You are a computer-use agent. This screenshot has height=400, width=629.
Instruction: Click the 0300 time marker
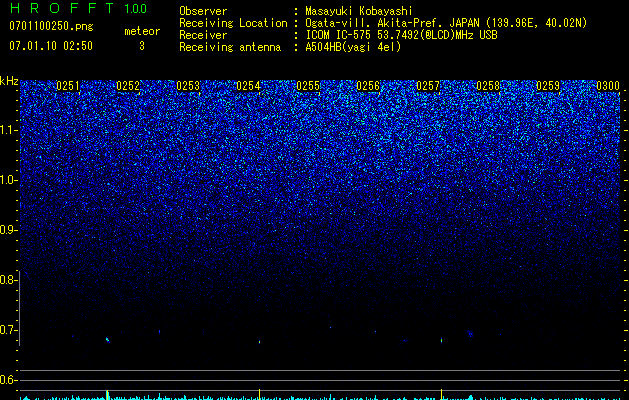coord(608,86)
